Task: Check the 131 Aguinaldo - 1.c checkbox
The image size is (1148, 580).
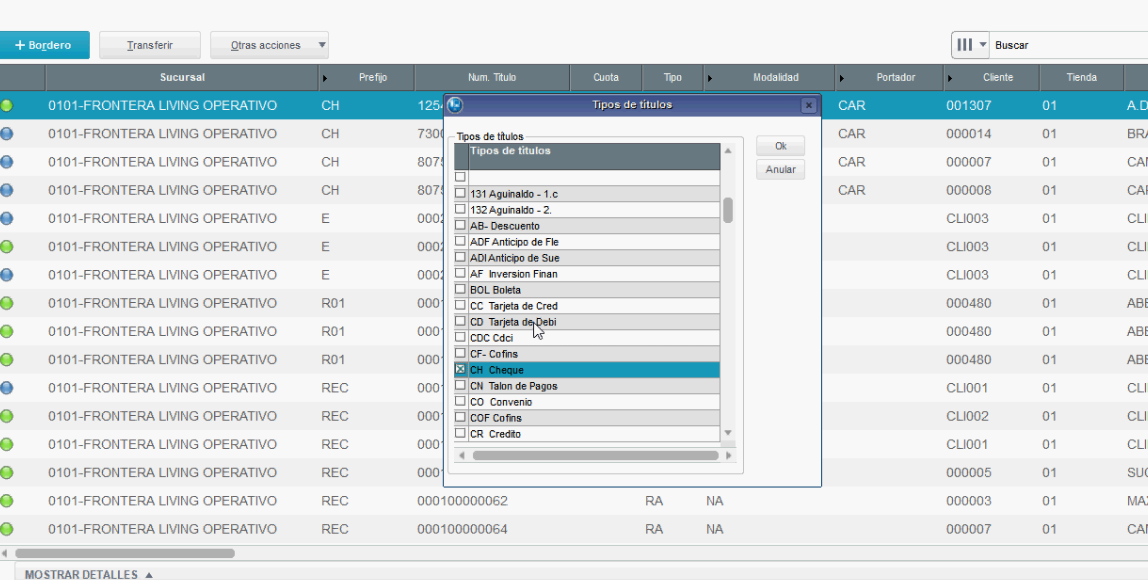Action: click(461, 193)
